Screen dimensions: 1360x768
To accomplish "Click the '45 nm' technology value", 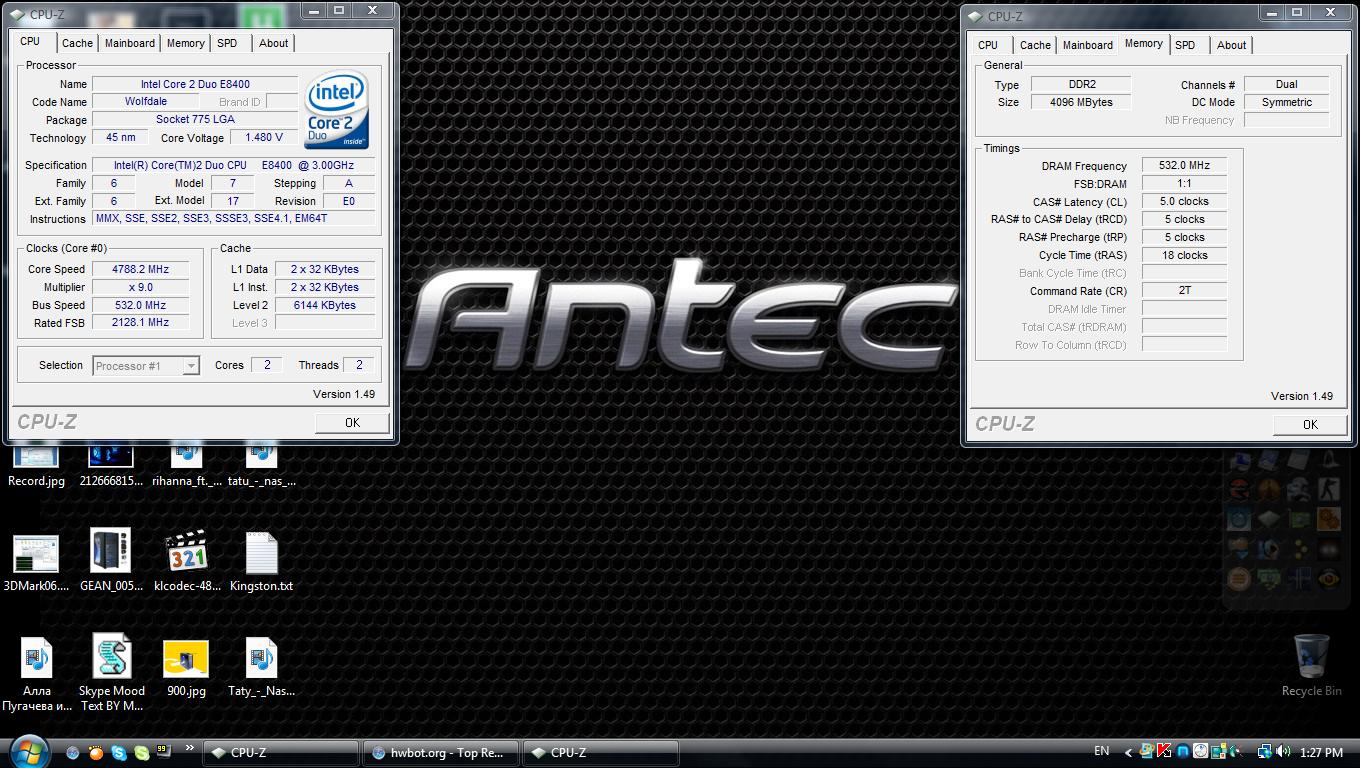I will (x=120, y=138).
